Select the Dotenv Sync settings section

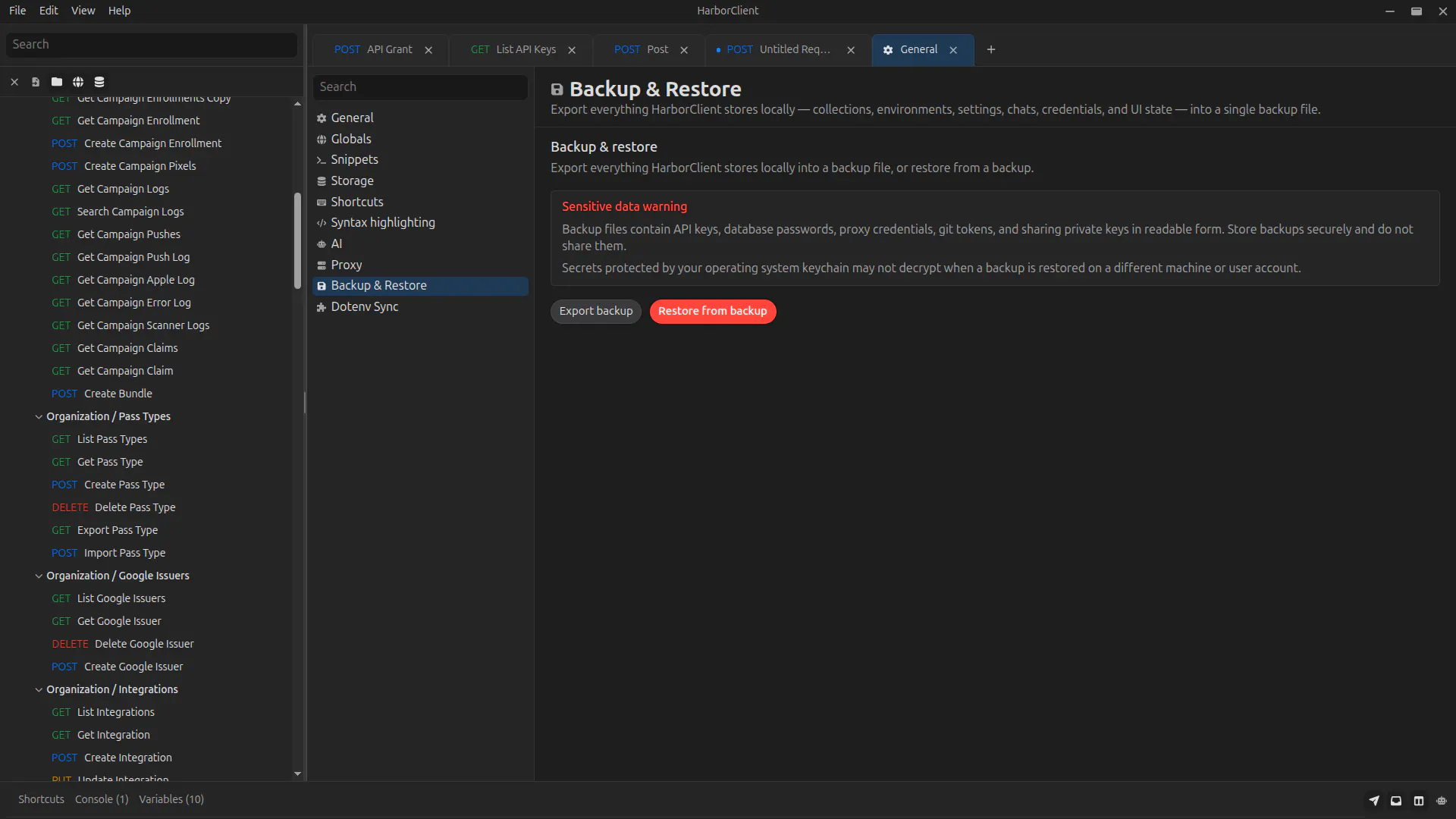coord(420,307)
